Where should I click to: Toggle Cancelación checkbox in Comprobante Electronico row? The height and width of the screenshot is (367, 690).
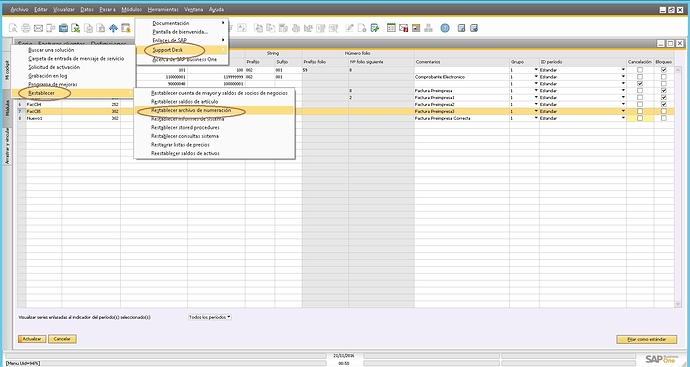640,77
